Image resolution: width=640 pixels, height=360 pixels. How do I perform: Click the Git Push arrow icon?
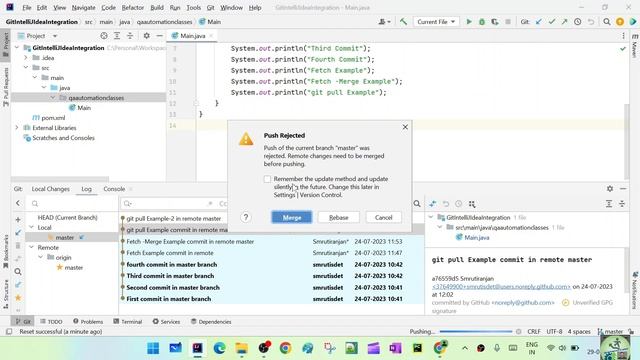[x=564, y=22]
